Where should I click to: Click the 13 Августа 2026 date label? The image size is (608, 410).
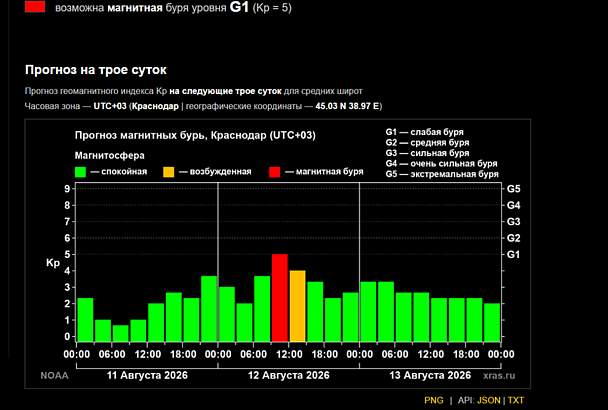430,375
